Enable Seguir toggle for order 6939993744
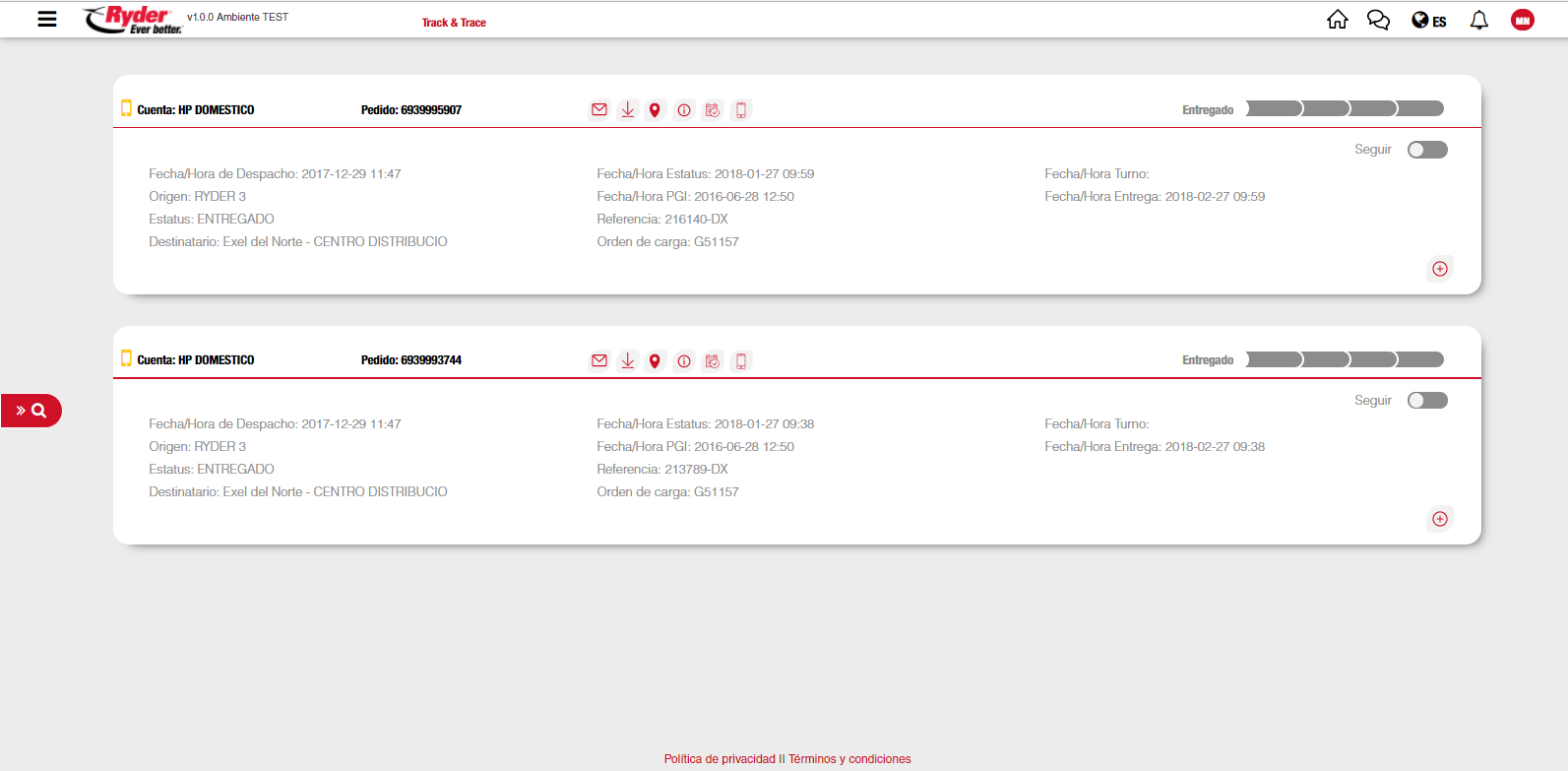Image resolution: width=1568 pixels, height=771 pixels. 1427,400
